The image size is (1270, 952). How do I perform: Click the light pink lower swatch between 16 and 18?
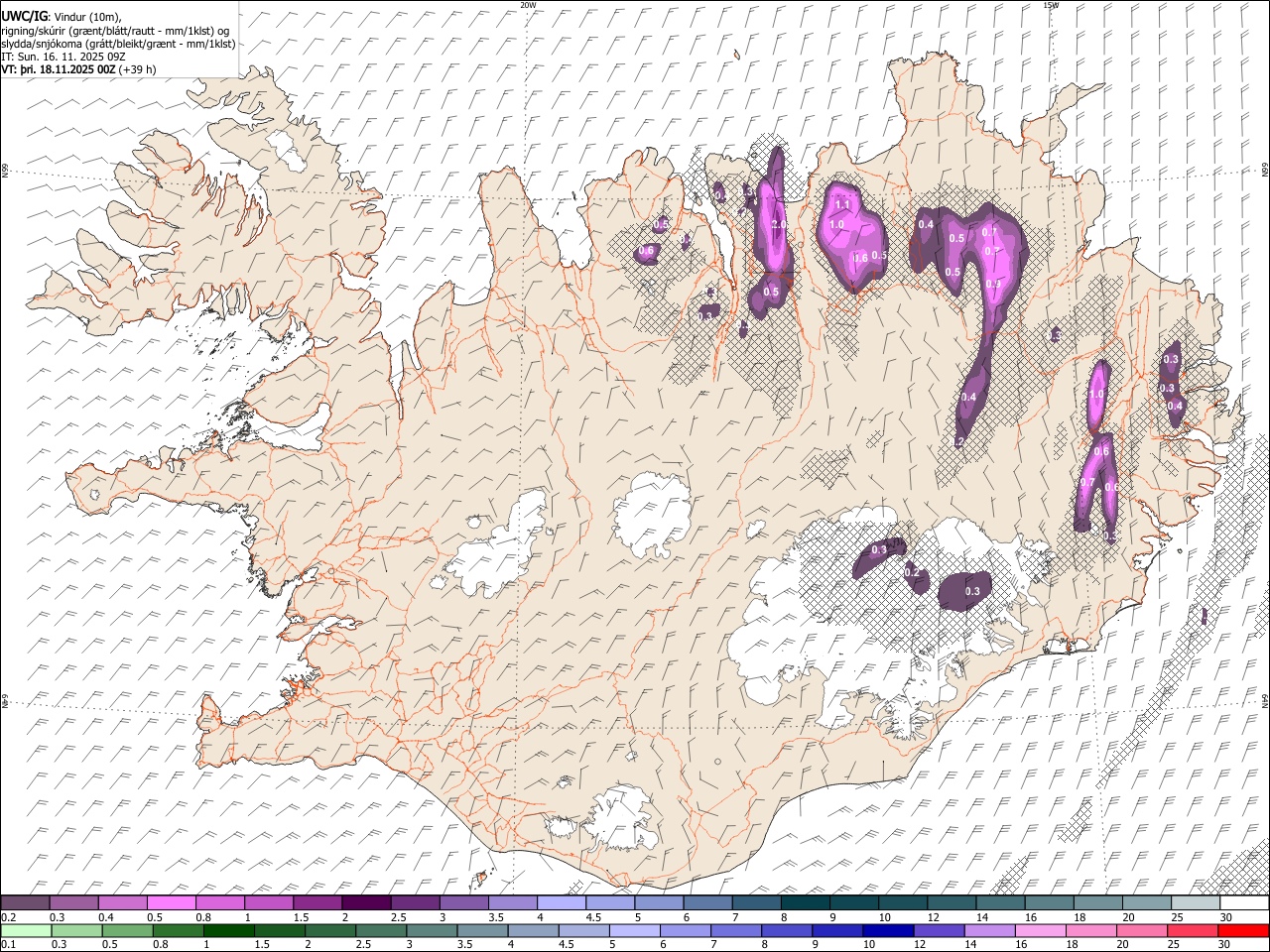(1041, 930)
